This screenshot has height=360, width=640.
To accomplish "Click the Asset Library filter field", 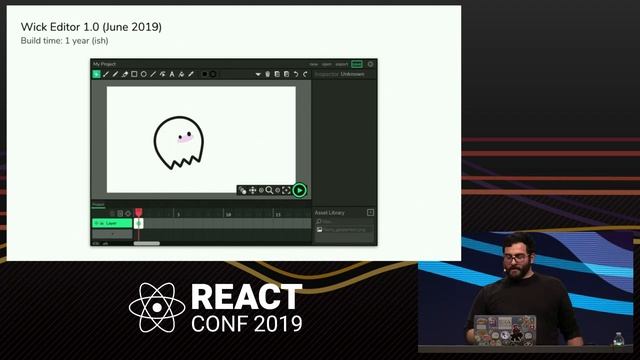I will (x=344, y=221).
